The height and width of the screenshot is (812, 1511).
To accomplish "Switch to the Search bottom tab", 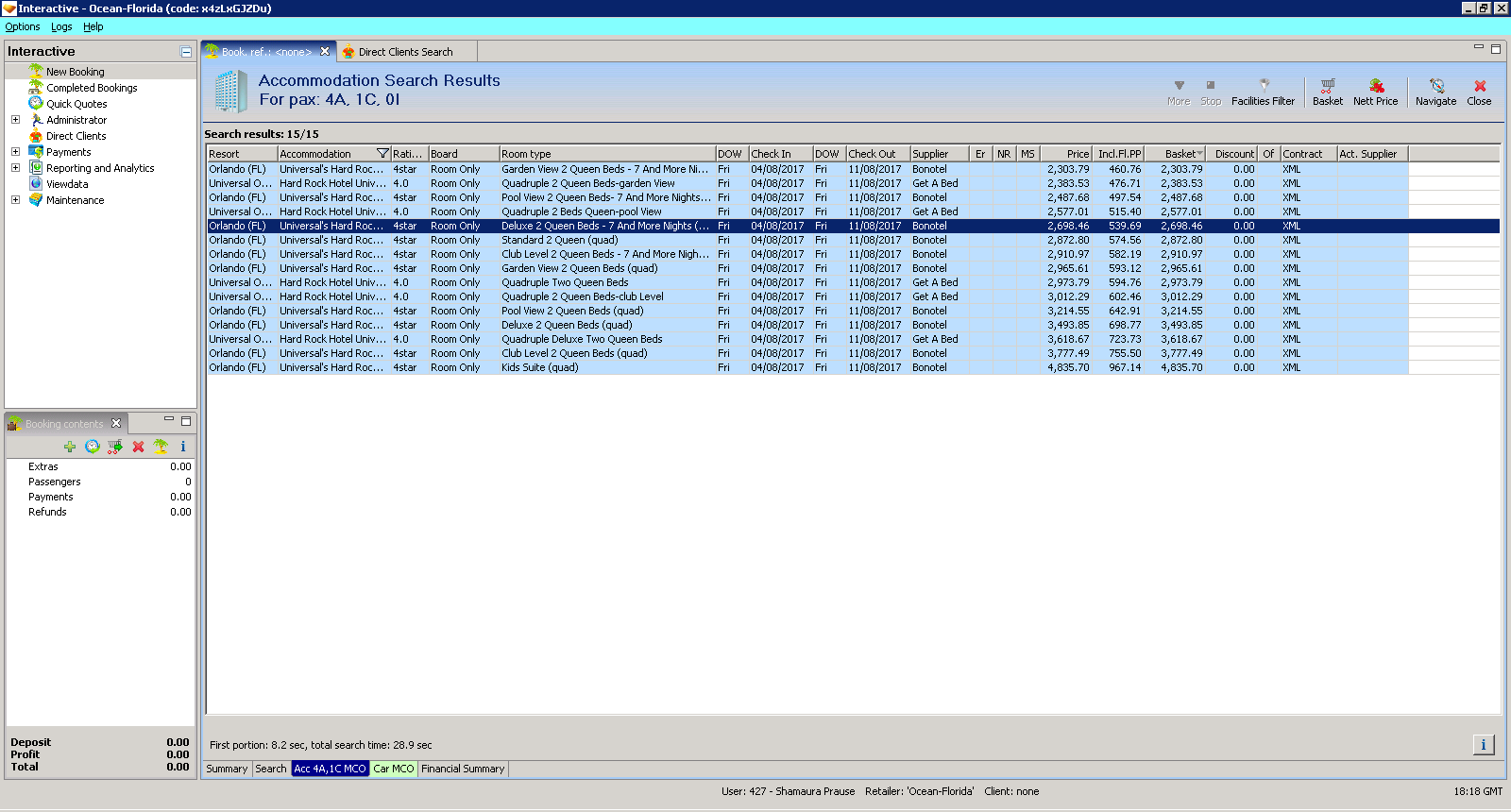I will [271, 769].
